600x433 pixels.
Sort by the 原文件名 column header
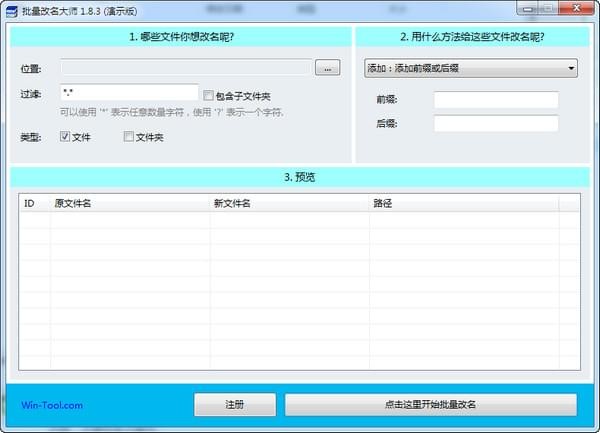click(130, 203)
